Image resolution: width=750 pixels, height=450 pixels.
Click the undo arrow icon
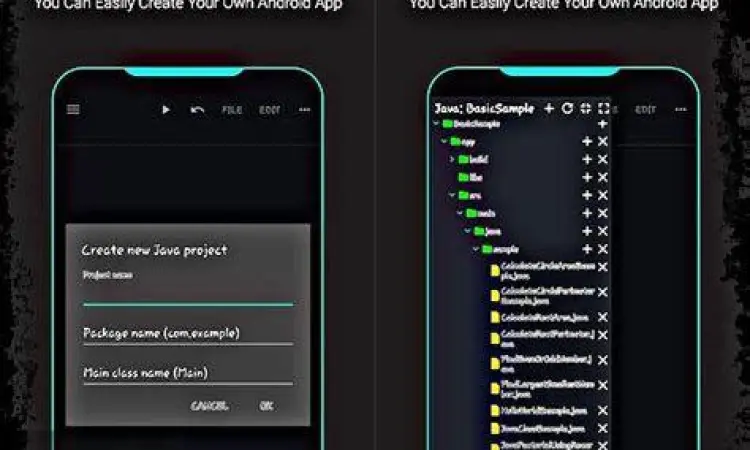click(x=197, y=110)
